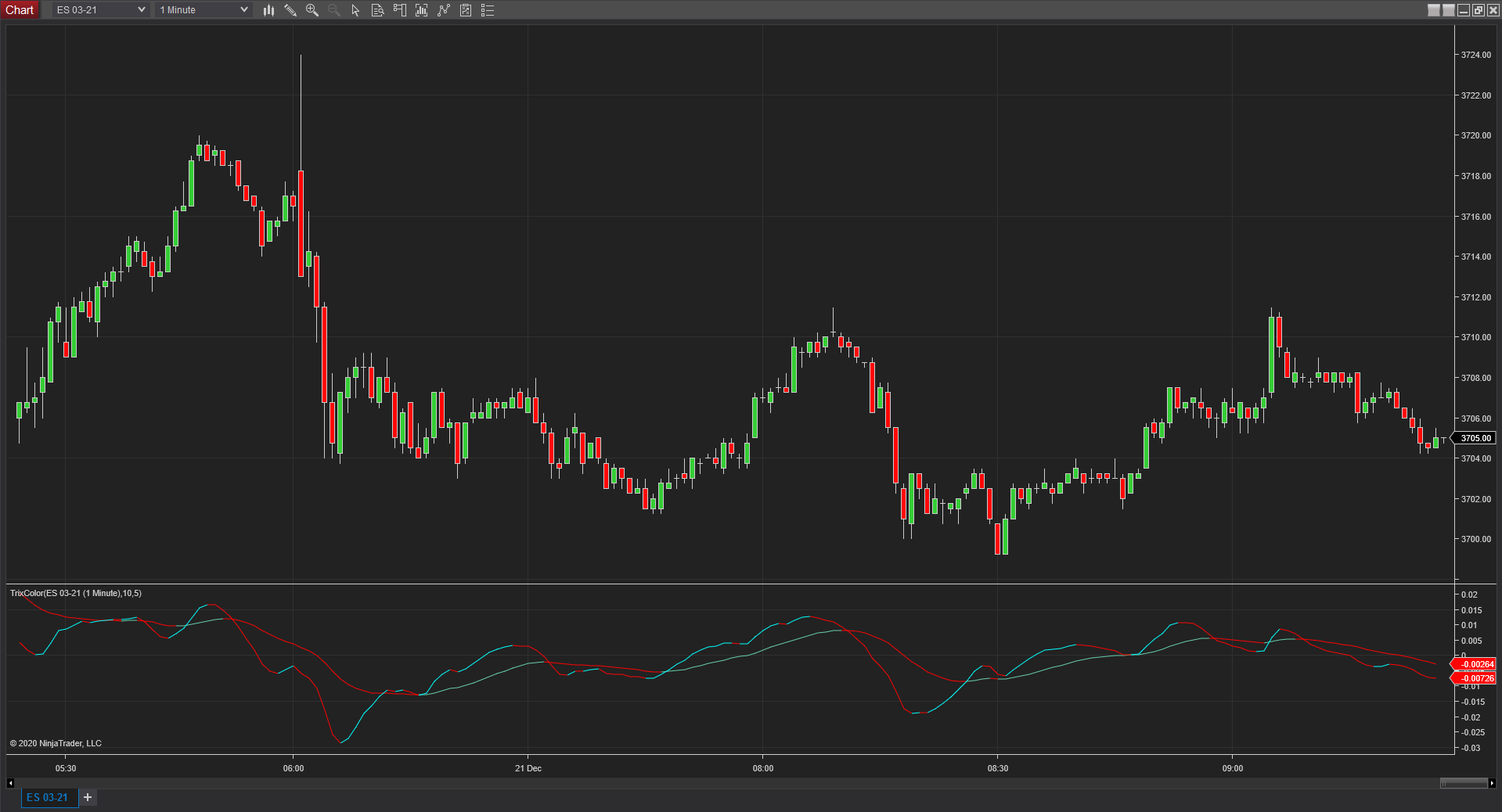Image resolution: width=1502 pixels, height=812 pixels.
Task: Add a new chart tab with plus
Action: click(x=88, y=797)
